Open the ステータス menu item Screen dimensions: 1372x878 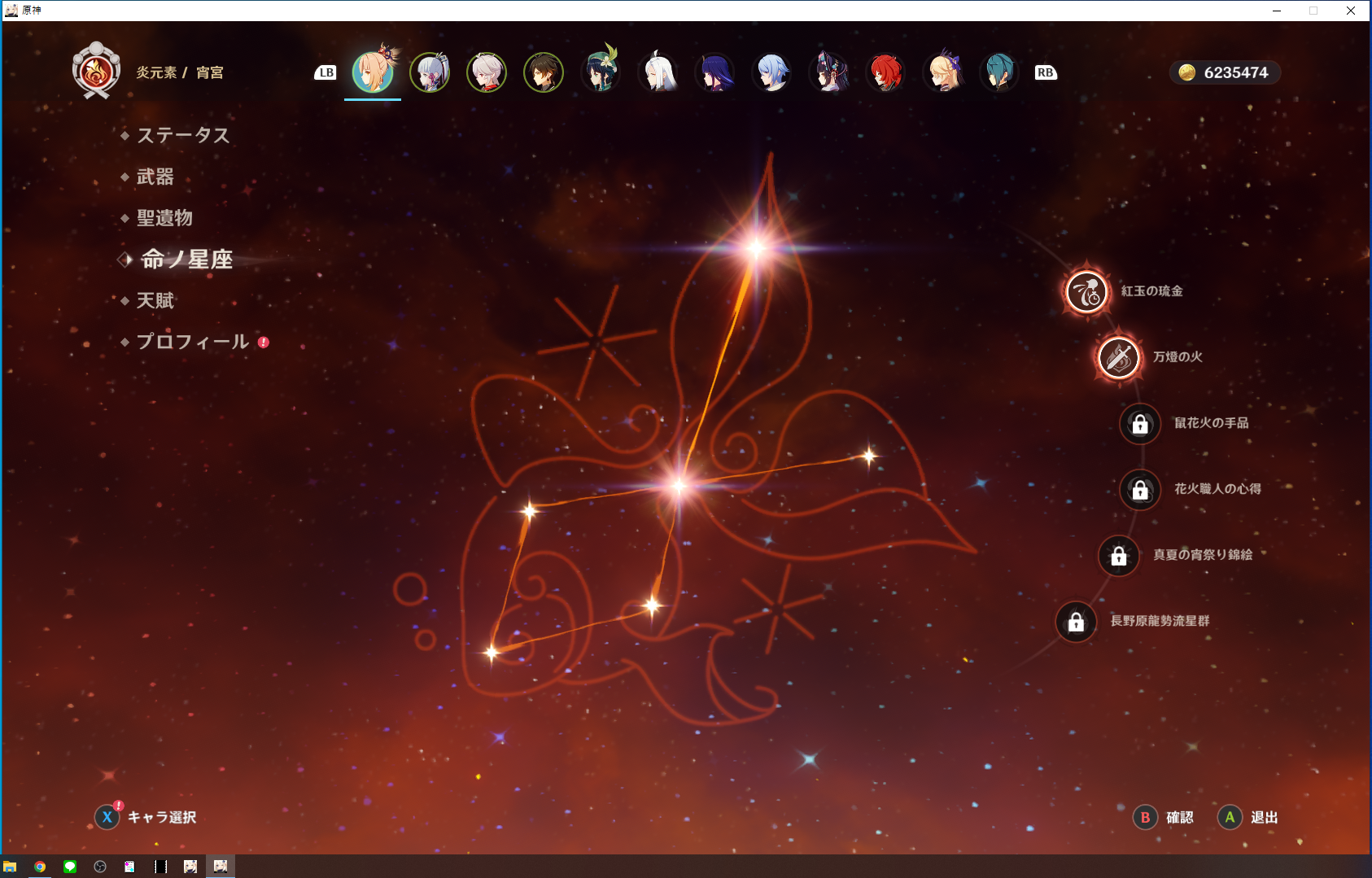(182, 135)
